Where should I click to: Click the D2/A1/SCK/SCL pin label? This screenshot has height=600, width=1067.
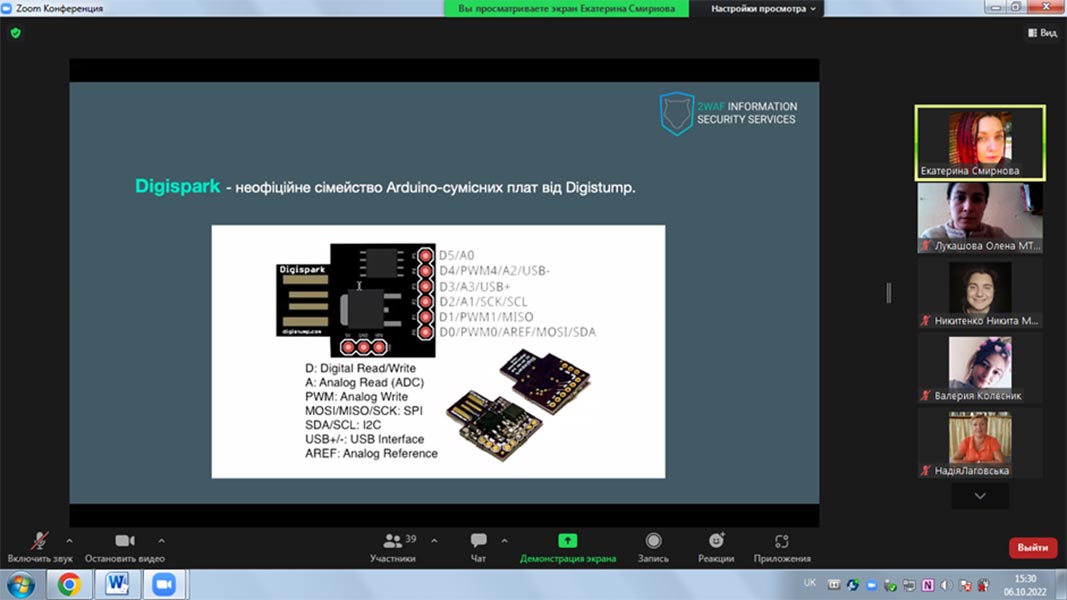pos(483,301)
